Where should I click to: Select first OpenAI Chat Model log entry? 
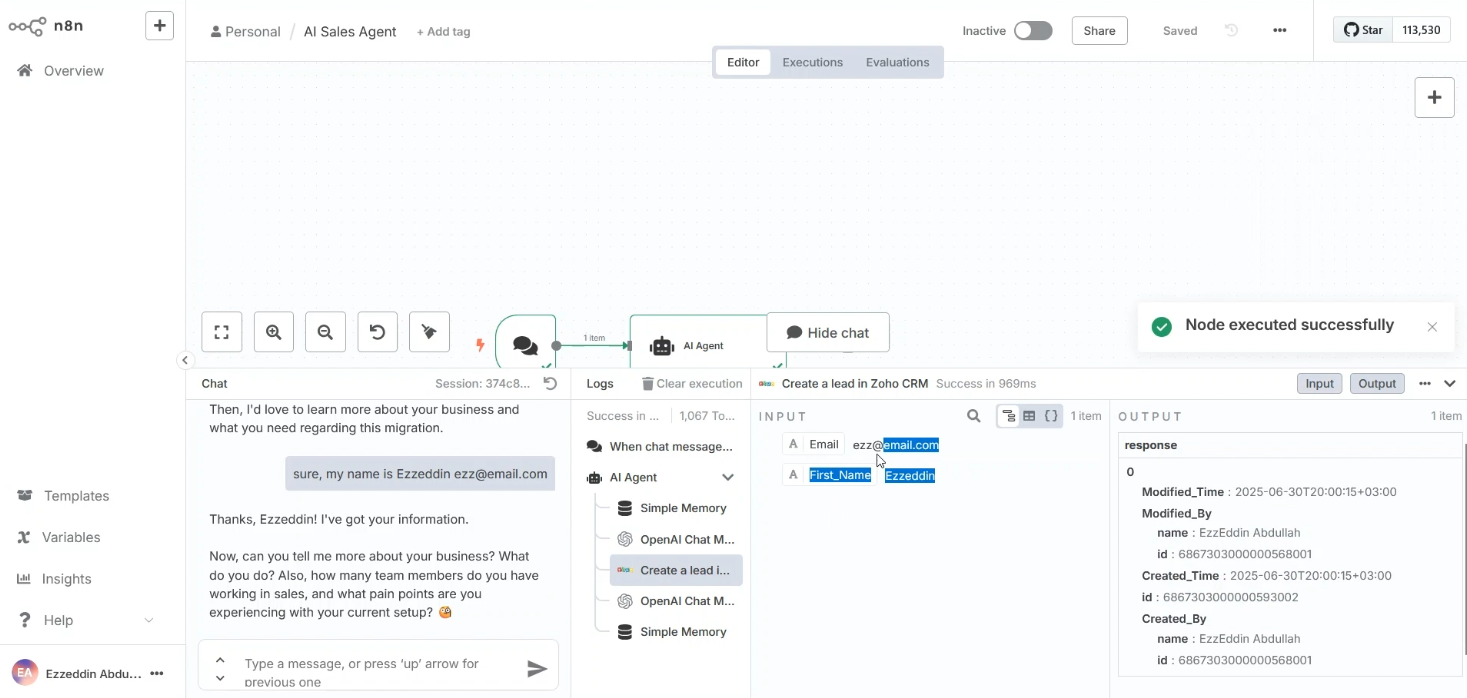[x=677, y=539]
